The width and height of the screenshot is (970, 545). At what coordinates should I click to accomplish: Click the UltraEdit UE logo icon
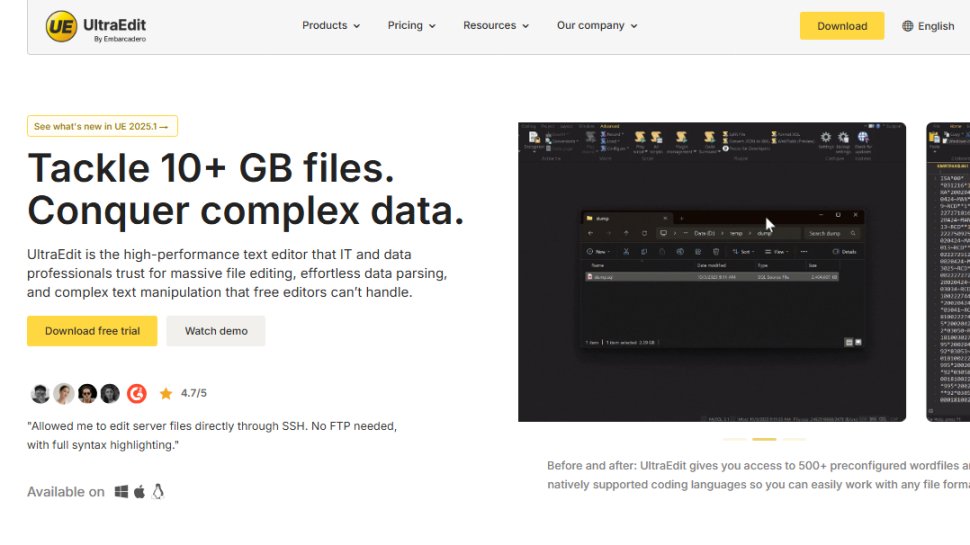tap(61, 26)
